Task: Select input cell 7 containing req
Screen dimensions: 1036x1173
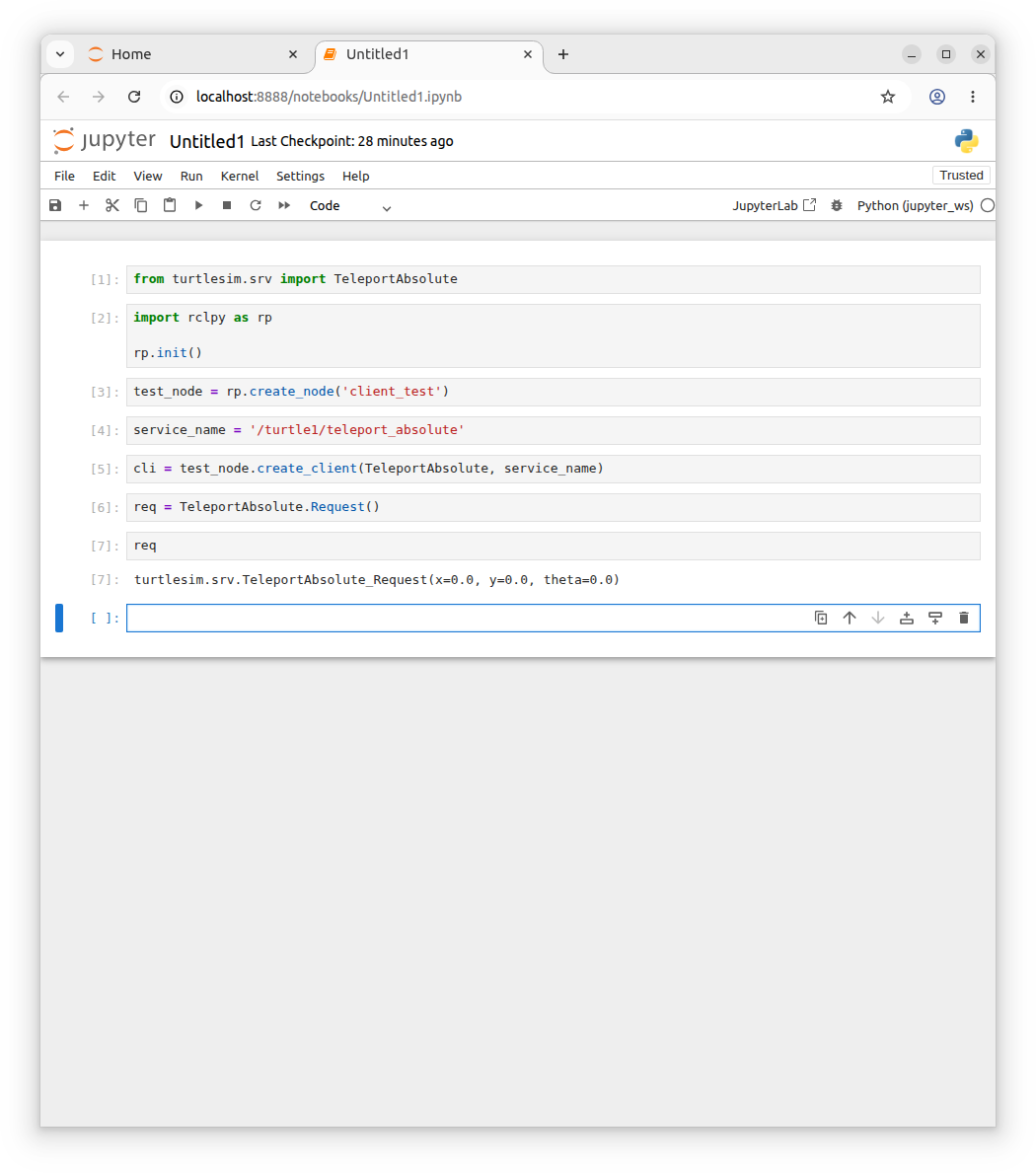Action: (553, 546)
